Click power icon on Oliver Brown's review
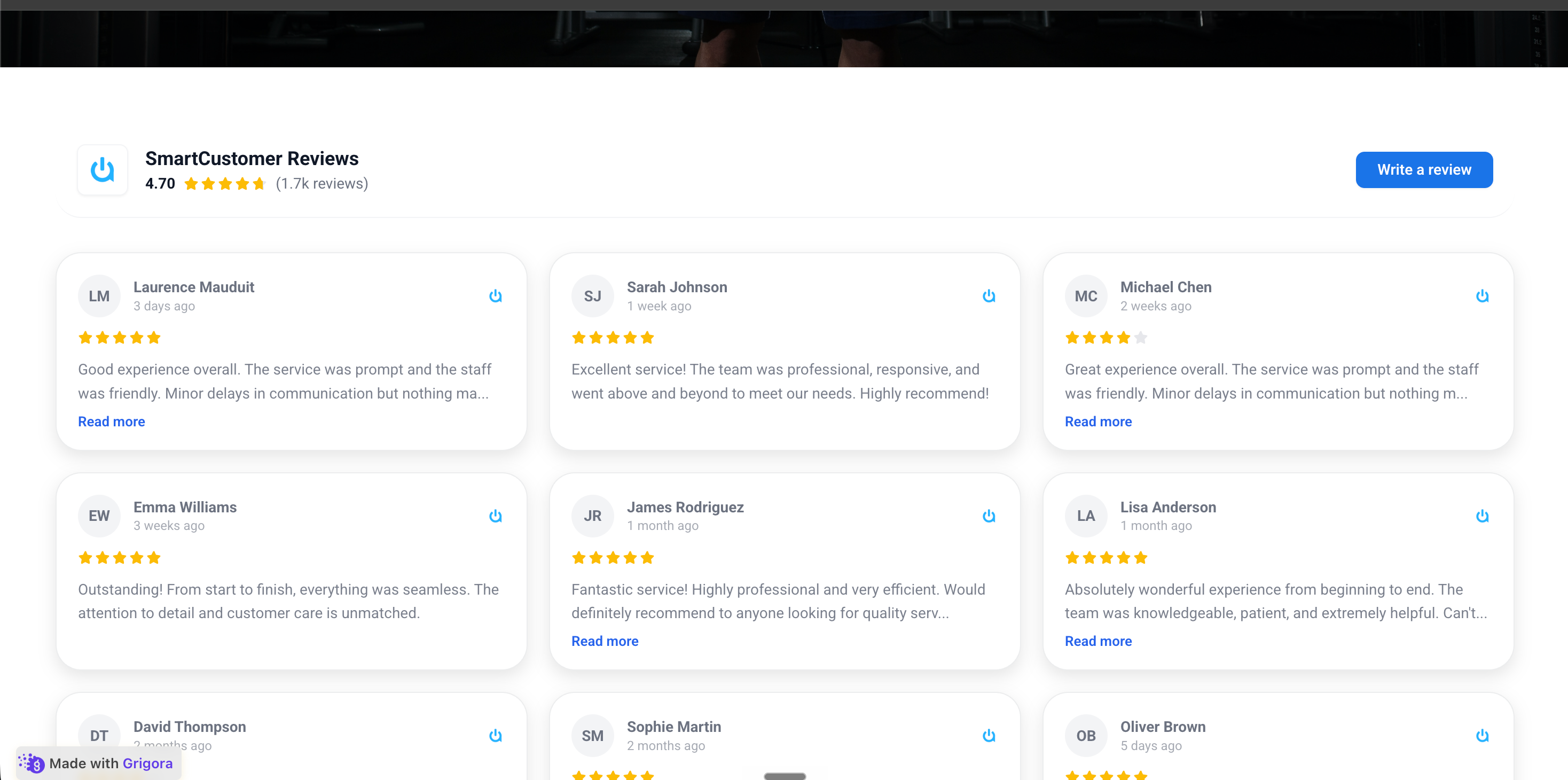This screenshot has width=1568, height=780. tap(1482, 736)
